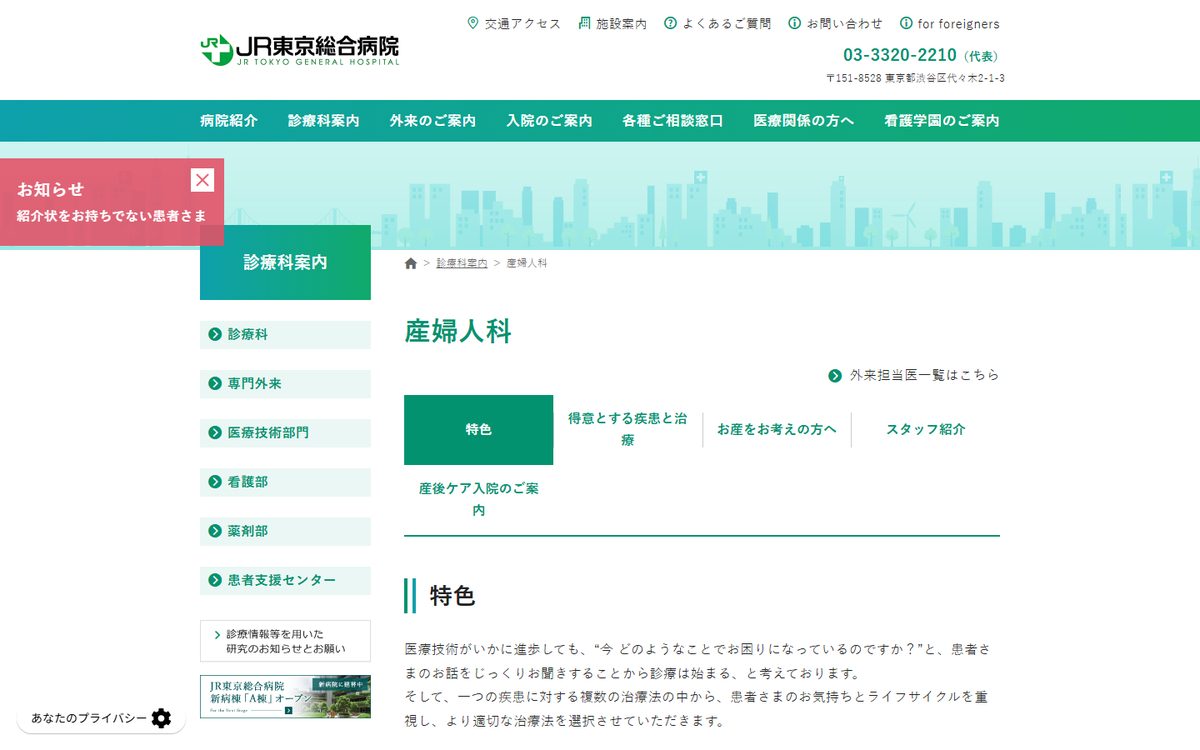Image resolution: width=1200 pixels, height=750 pixels.
Task: Open the 交通アクセス link
Action: coord(514,23)
